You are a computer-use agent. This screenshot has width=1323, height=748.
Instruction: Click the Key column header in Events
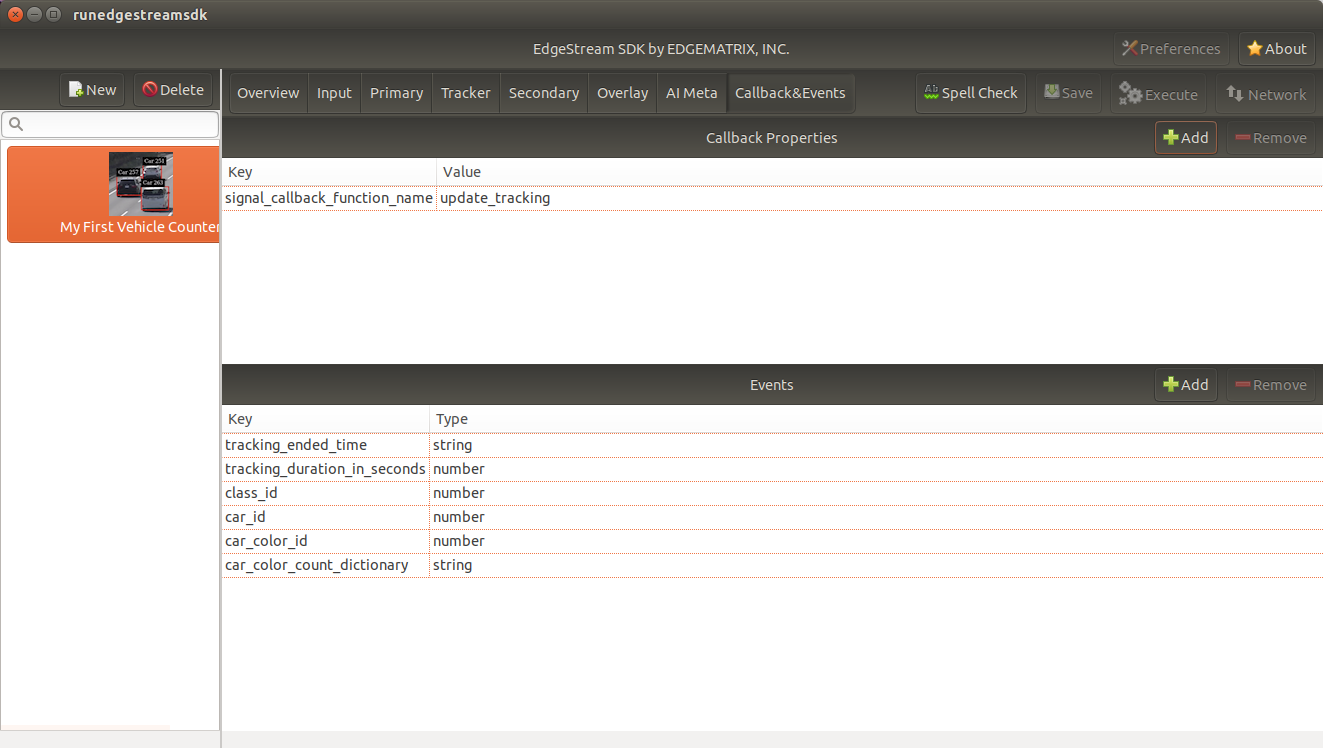coord(325,419)
